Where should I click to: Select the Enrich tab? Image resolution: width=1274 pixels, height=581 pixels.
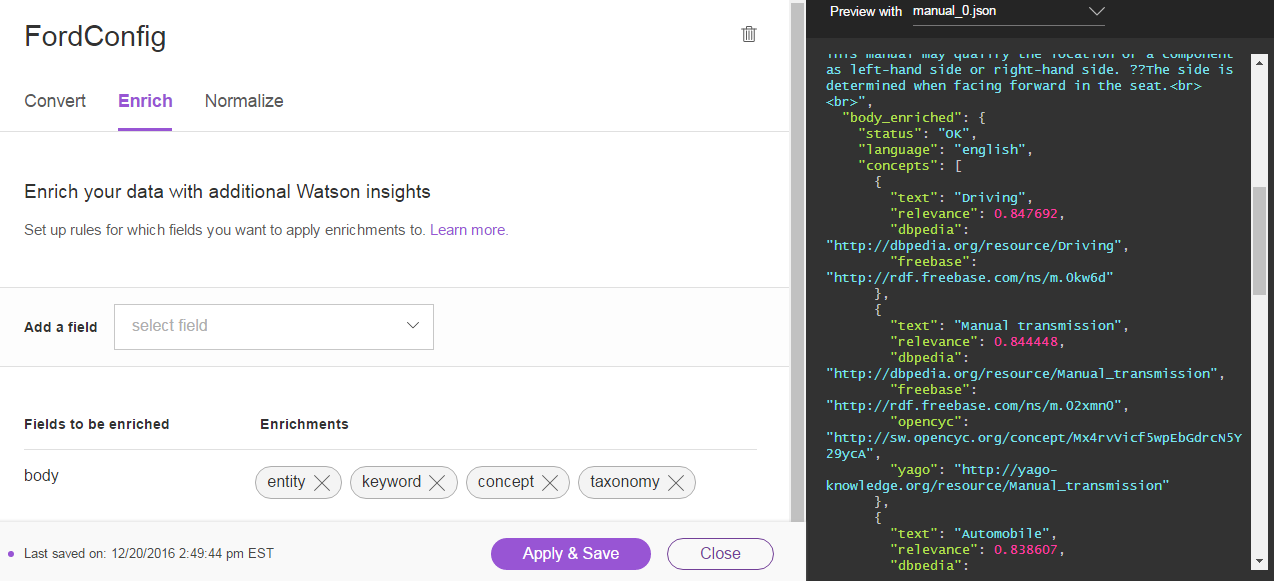(145, 101)
